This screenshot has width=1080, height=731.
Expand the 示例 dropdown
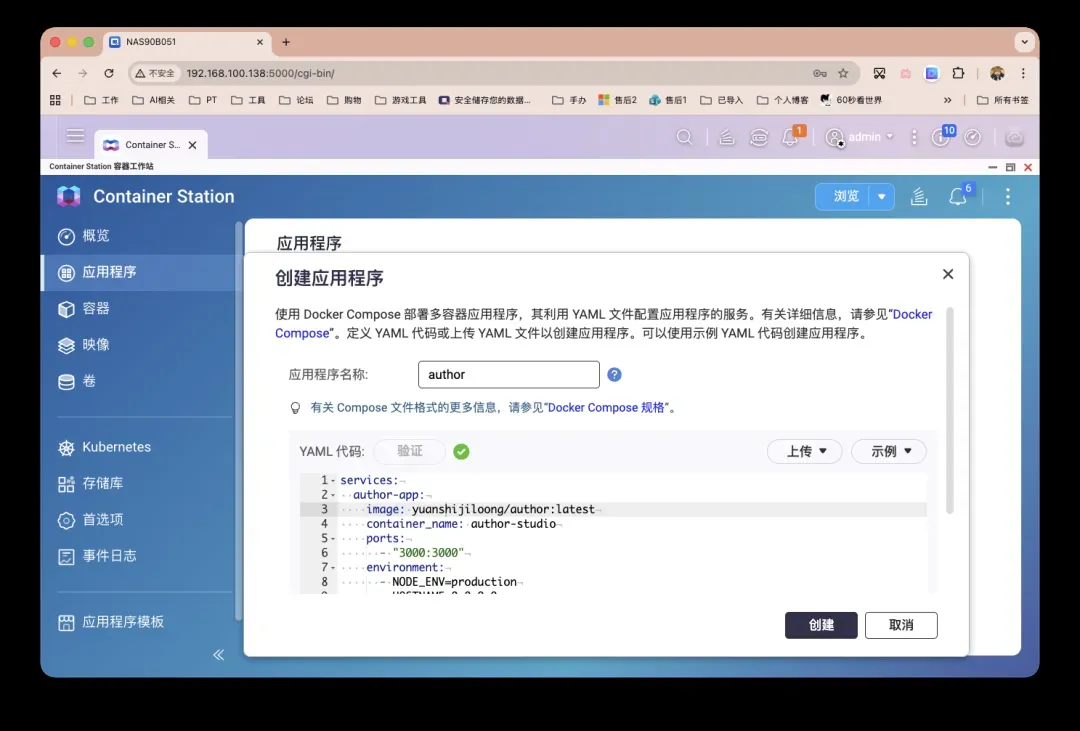(x=888, y=451)
